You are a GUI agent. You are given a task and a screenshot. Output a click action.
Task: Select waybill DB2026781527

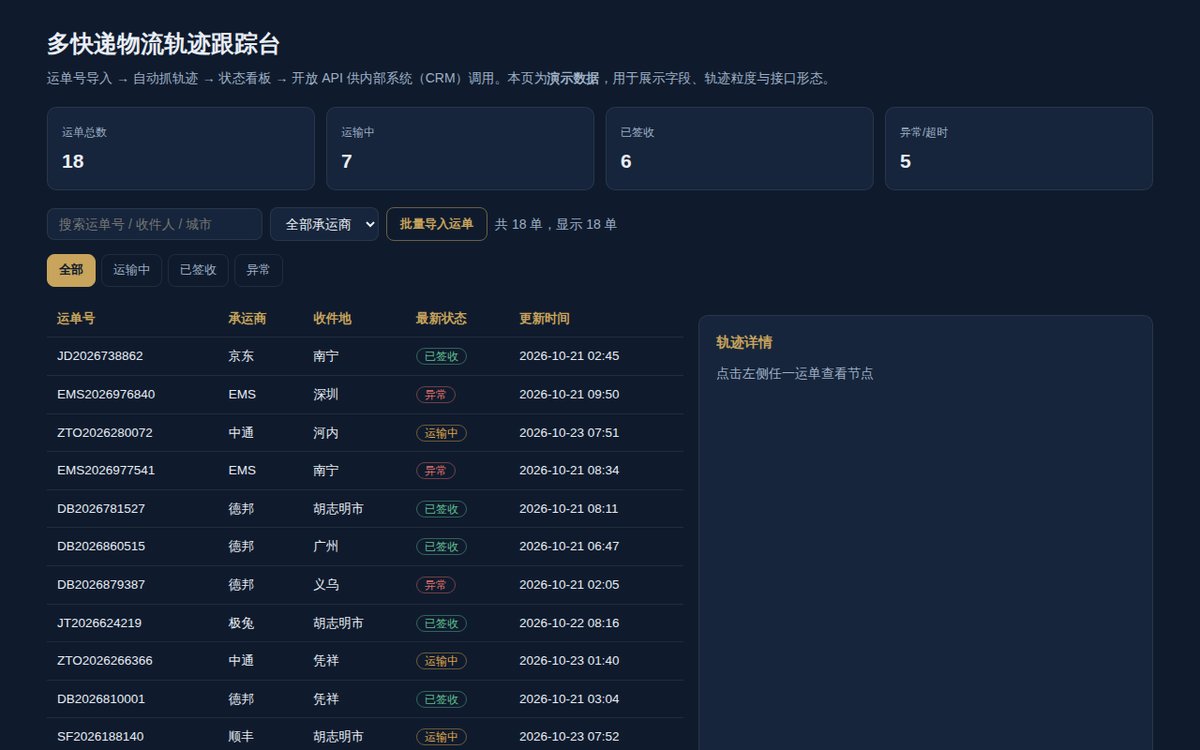point(365,508)
